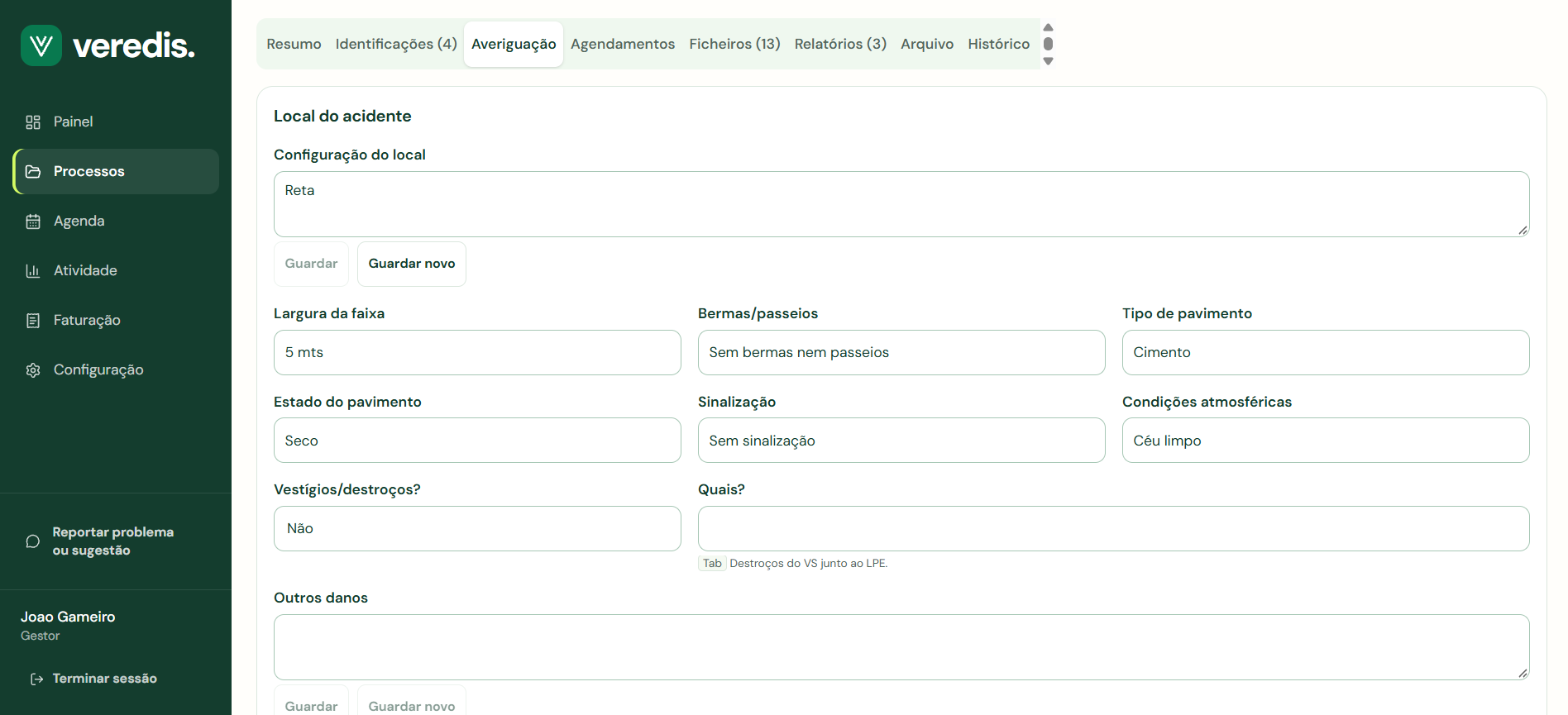This screenshot has width=1568, height=715.
Task: Open the Ficheiros (13) tab
Action: tap(734, 44)
